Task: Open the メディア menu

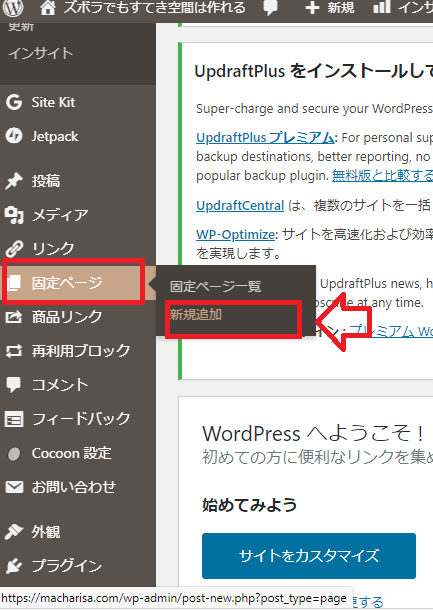Action: [x=60, y=215]
